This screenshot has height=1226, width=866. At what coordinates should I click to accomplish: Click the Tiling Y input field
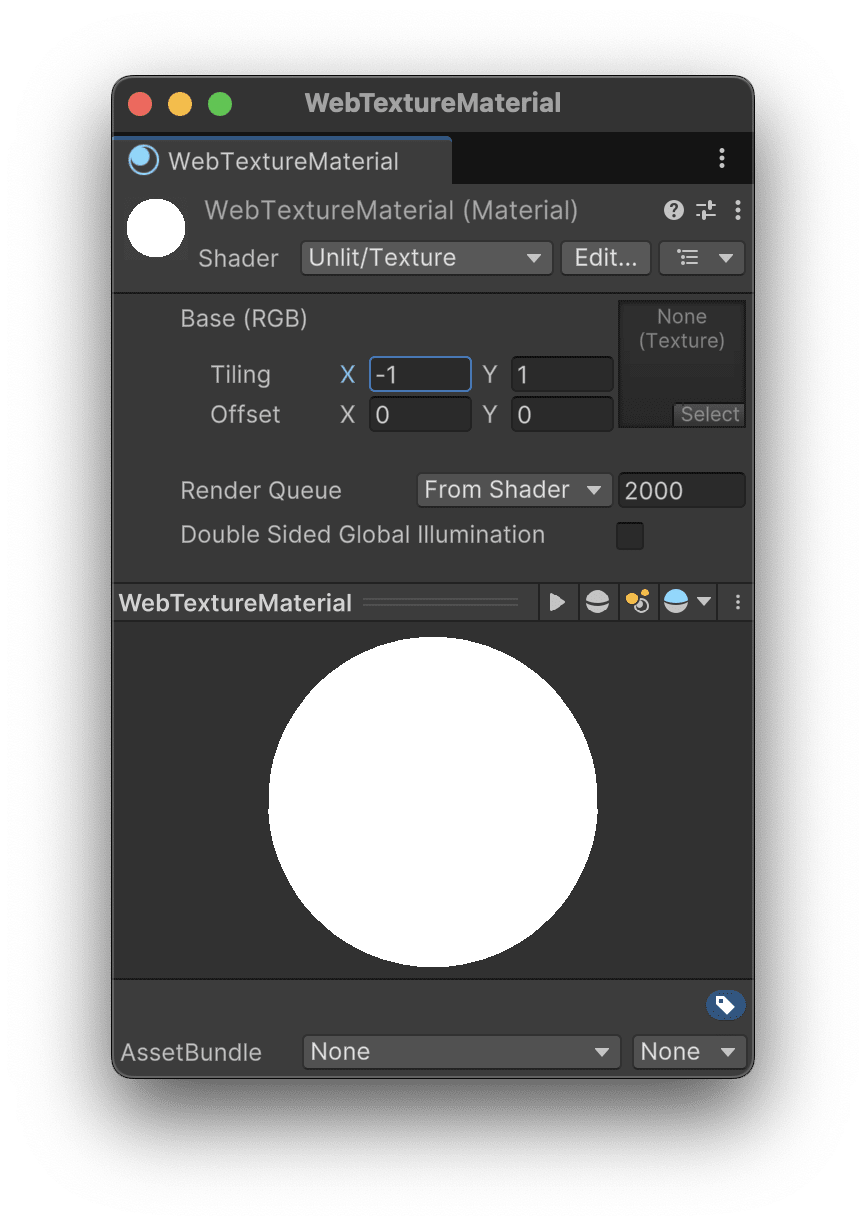pyautogui.click(x=562, y=375)
